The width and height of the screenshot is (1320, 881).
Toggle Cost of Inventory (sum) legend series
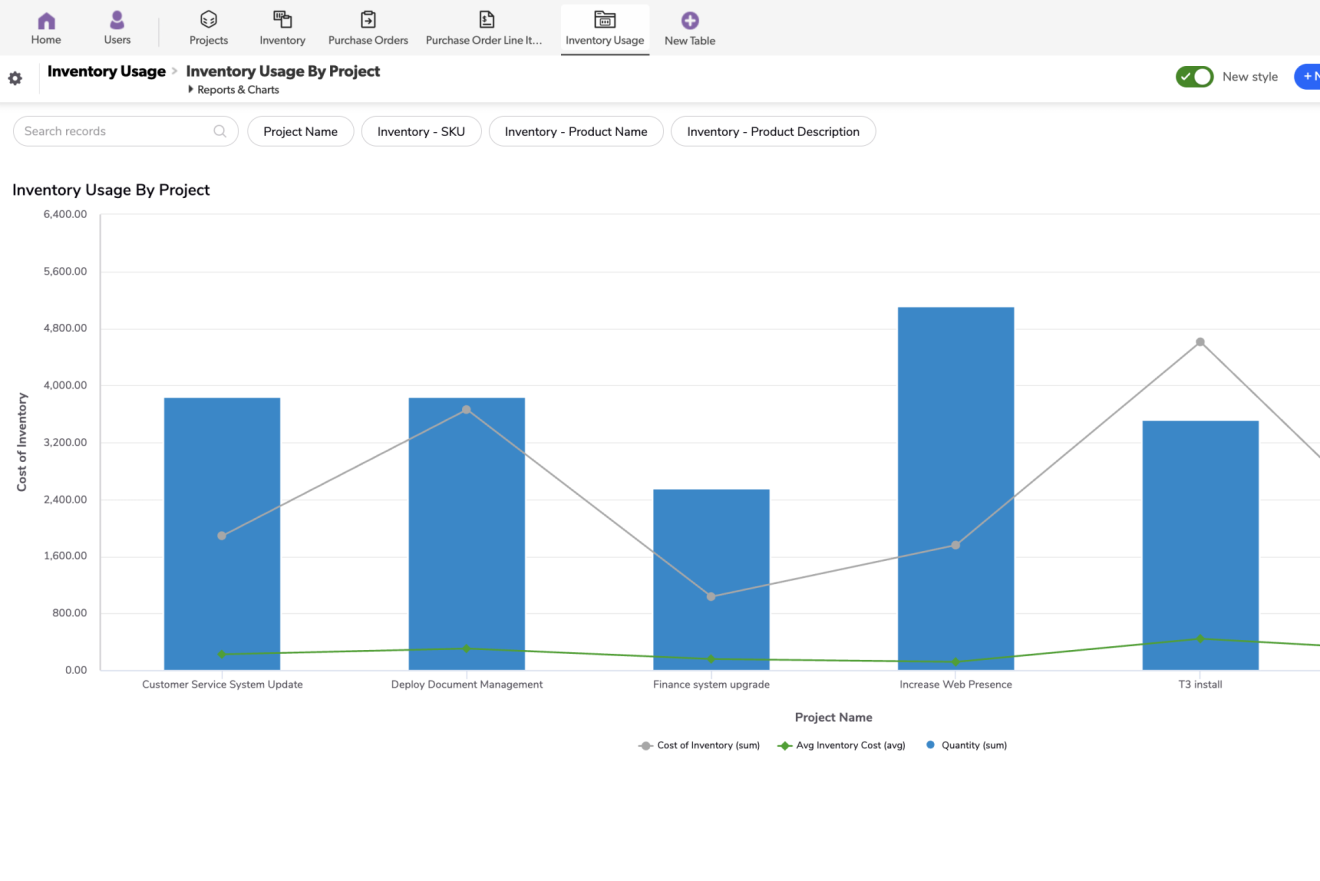coord(699,745)
